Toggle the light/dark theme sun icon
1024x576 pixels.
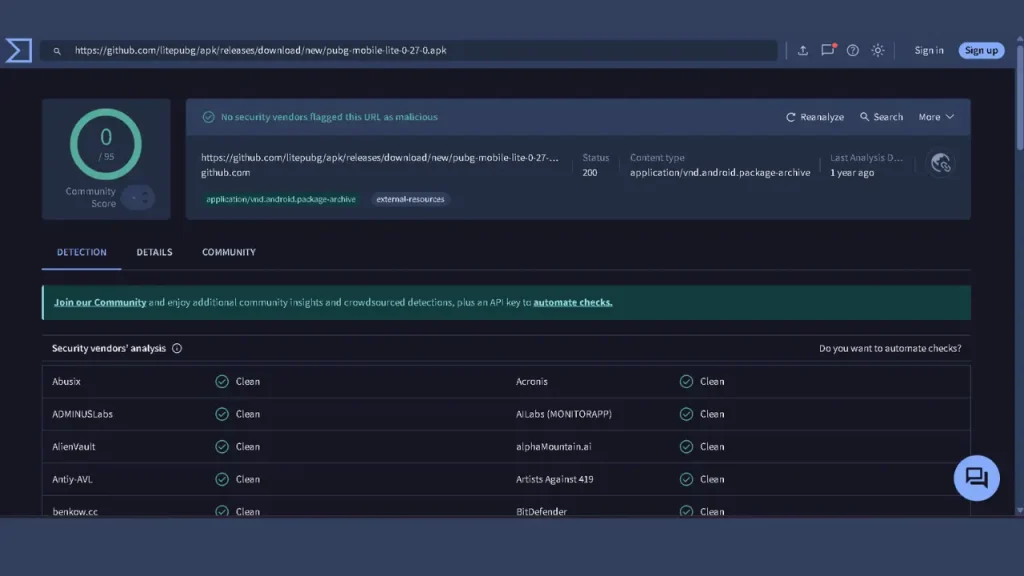pyautogui.click(x=878, y=50)
